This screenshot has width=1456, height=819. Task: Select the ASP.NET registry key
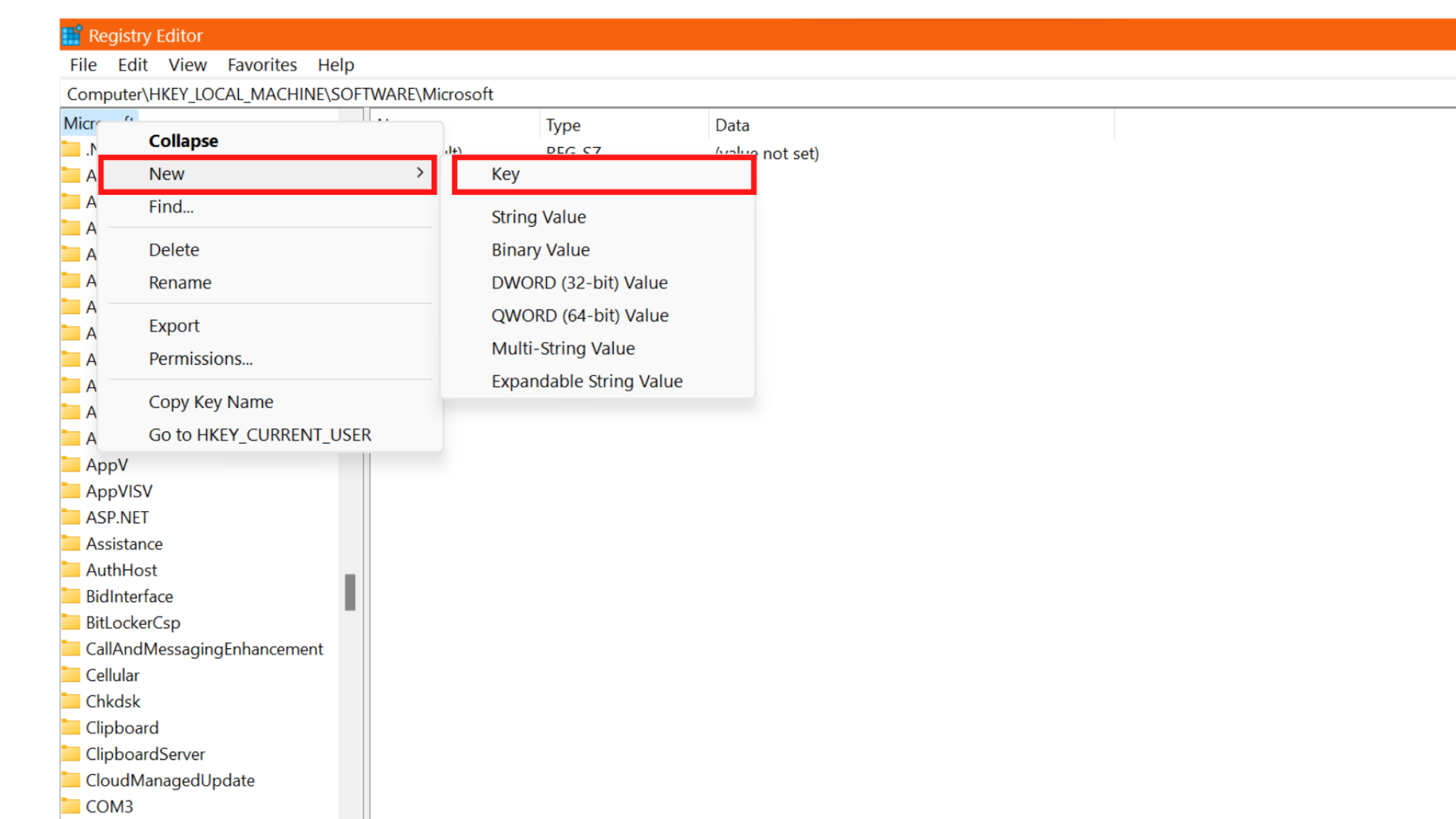click(117, 518)
